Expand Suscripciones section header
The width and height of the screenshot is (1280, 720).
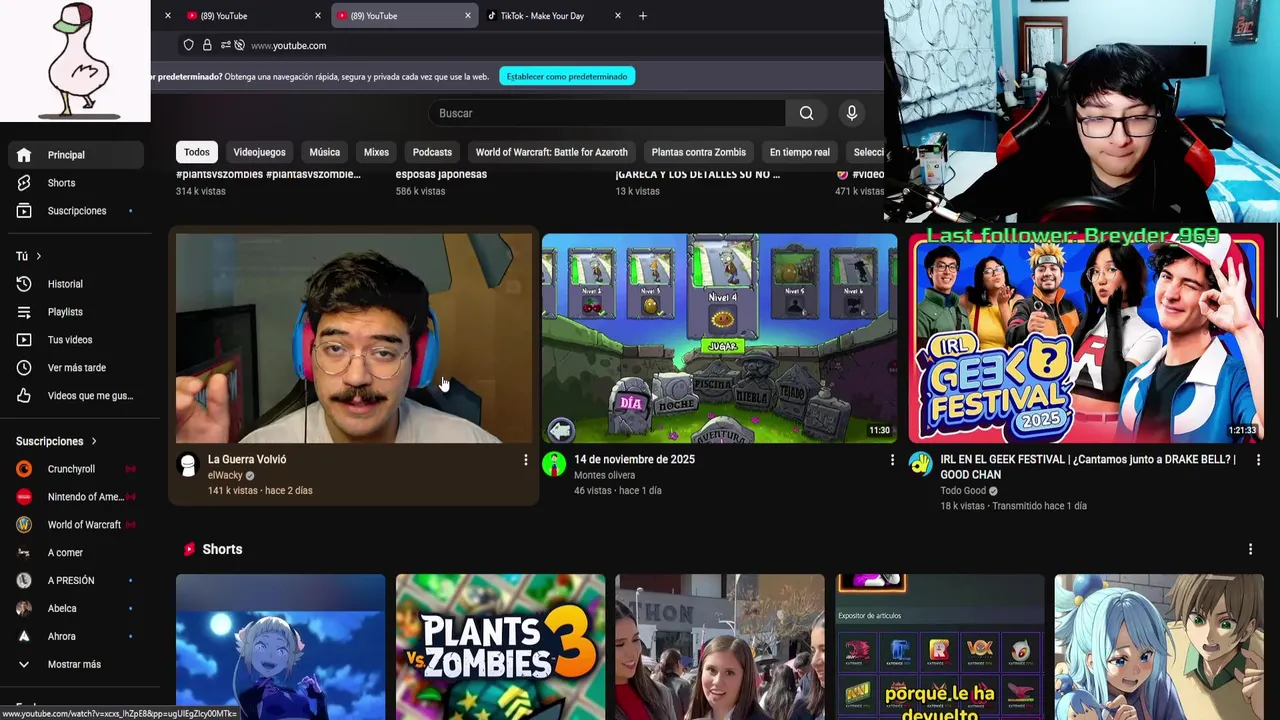[57, 441]
